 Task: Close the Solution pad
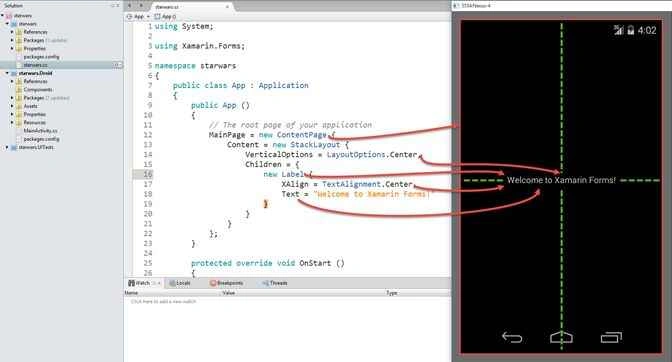118,6
